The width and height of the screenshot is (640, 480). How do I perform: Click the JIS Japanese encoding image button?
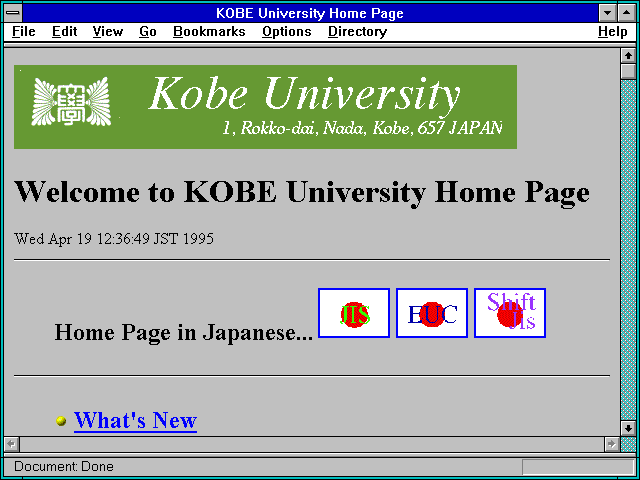pyautogui.click(x=354, y=313)
